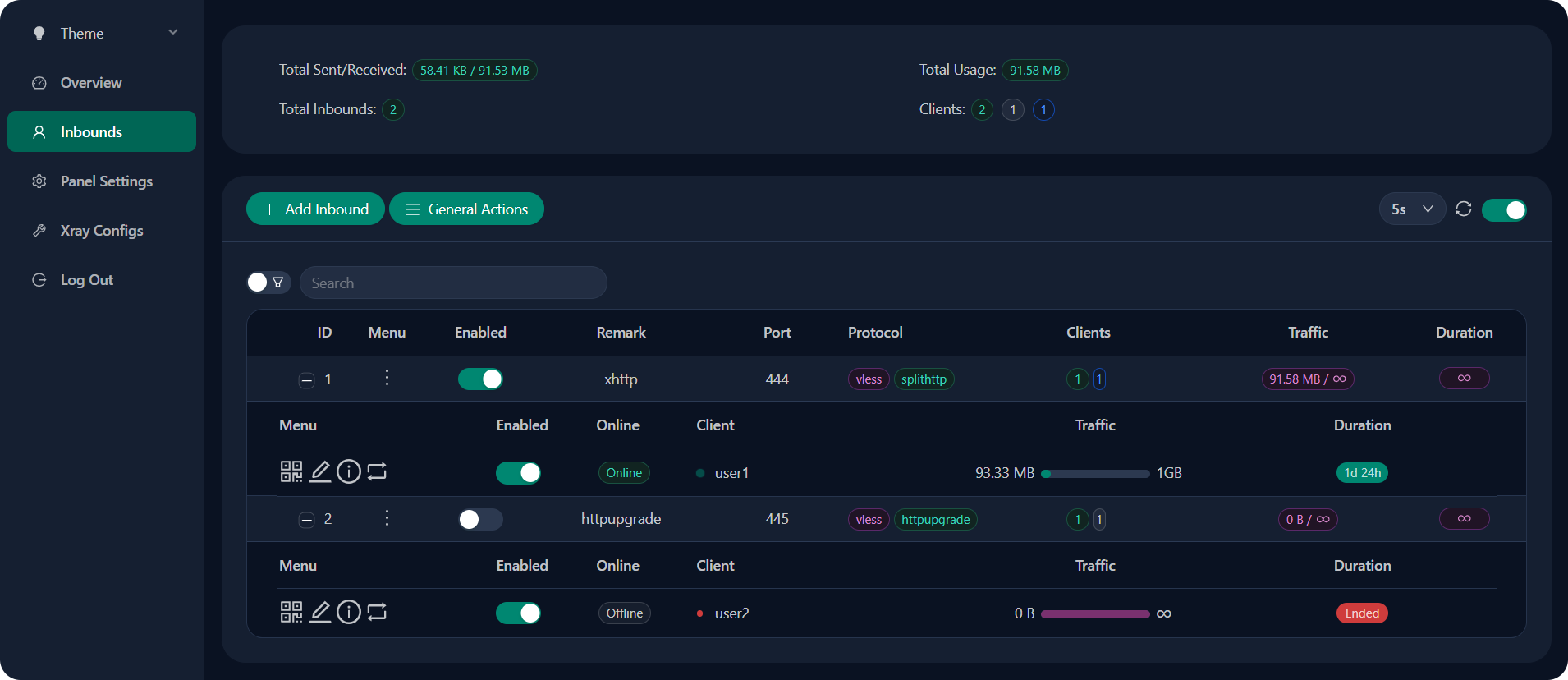Edit the user2 client
Screen dimensions: 1568x680
pyautogui.click(x=320, y=612)
